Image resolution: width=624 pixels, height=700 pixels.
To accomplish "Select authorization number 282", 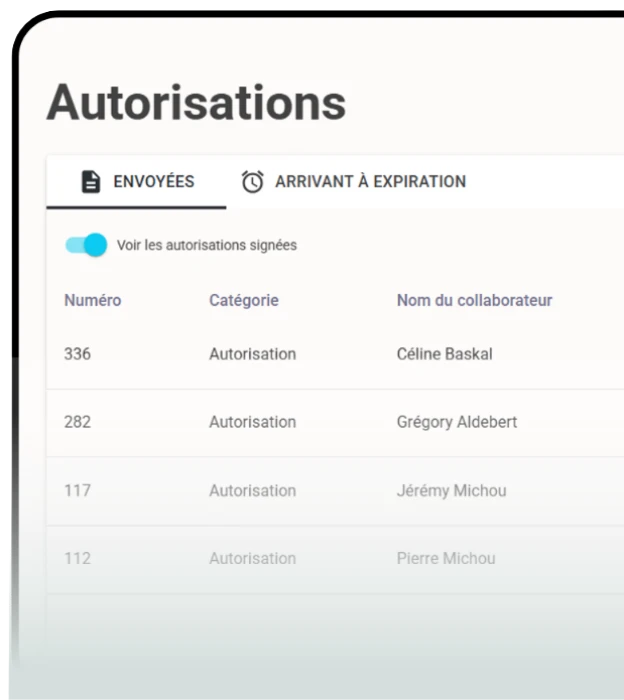I will coord(77,422).
